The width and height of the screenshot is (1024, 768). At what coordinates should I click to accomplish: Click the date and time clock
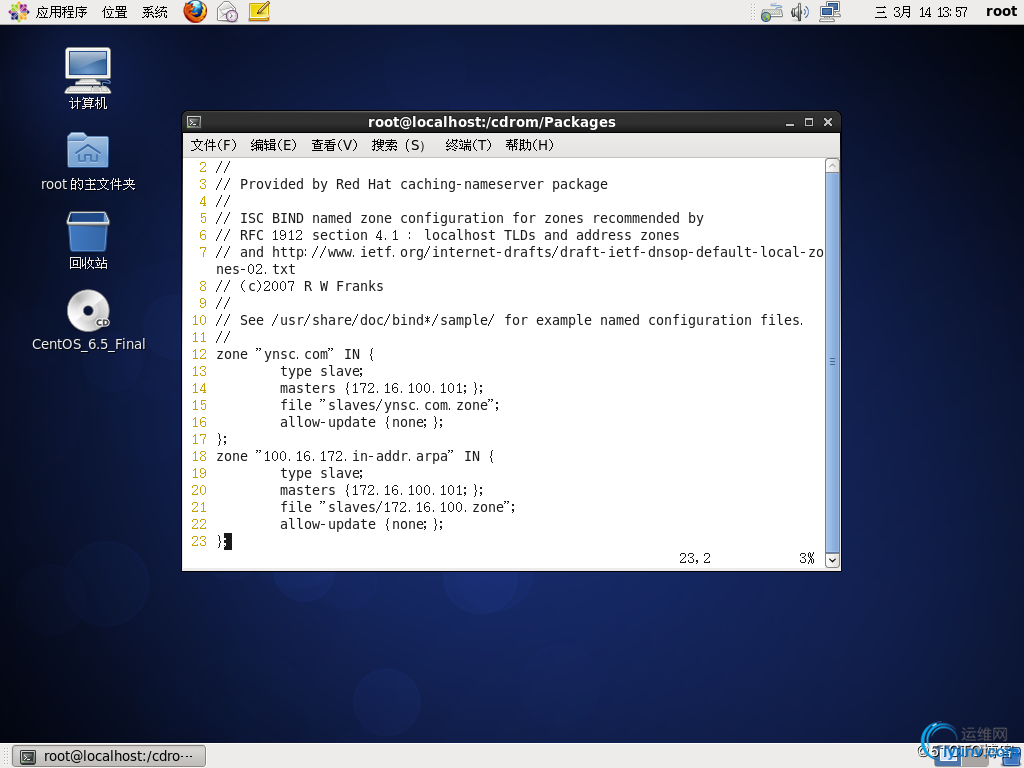[x=921, y=12]
